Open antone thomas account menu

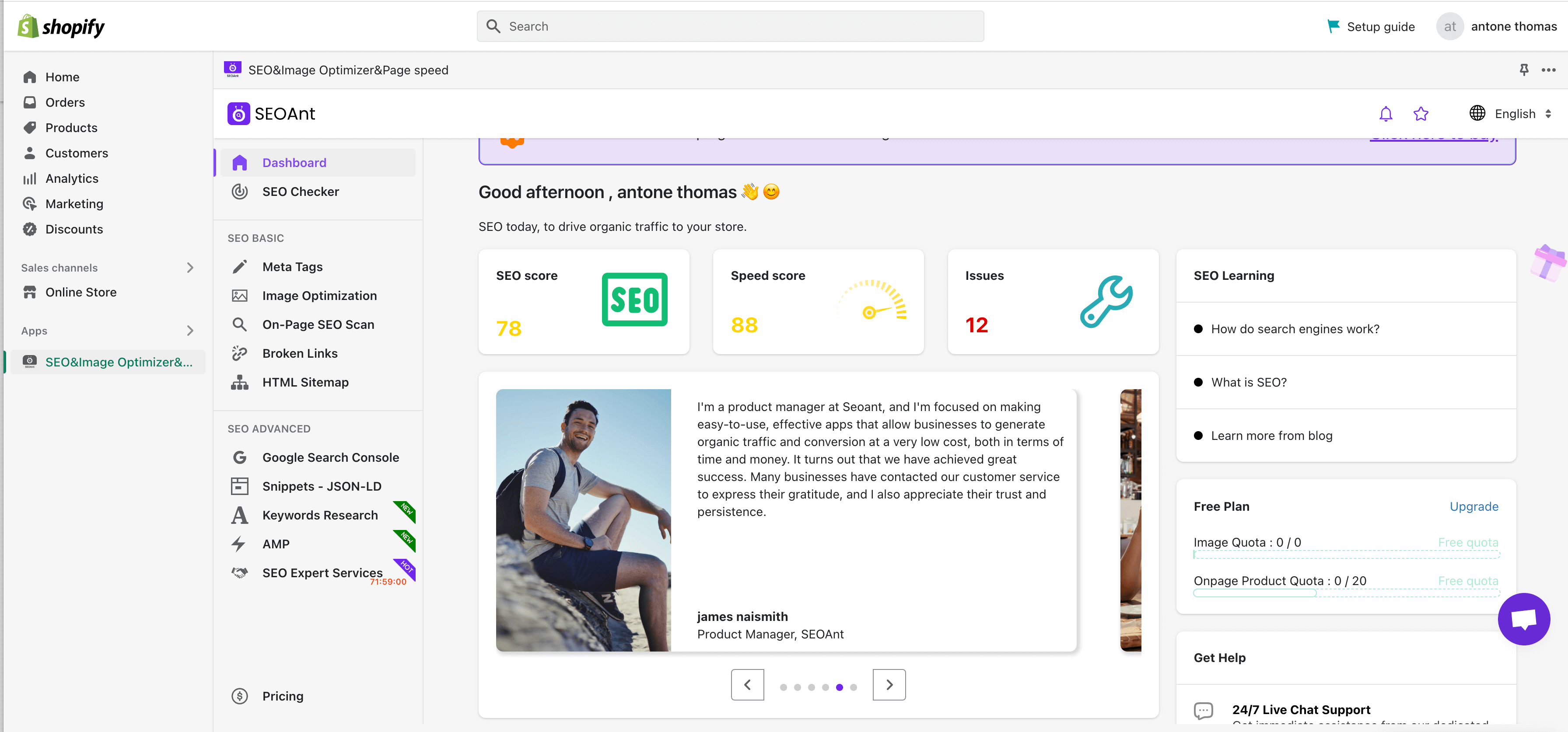tap(1496, 26)
